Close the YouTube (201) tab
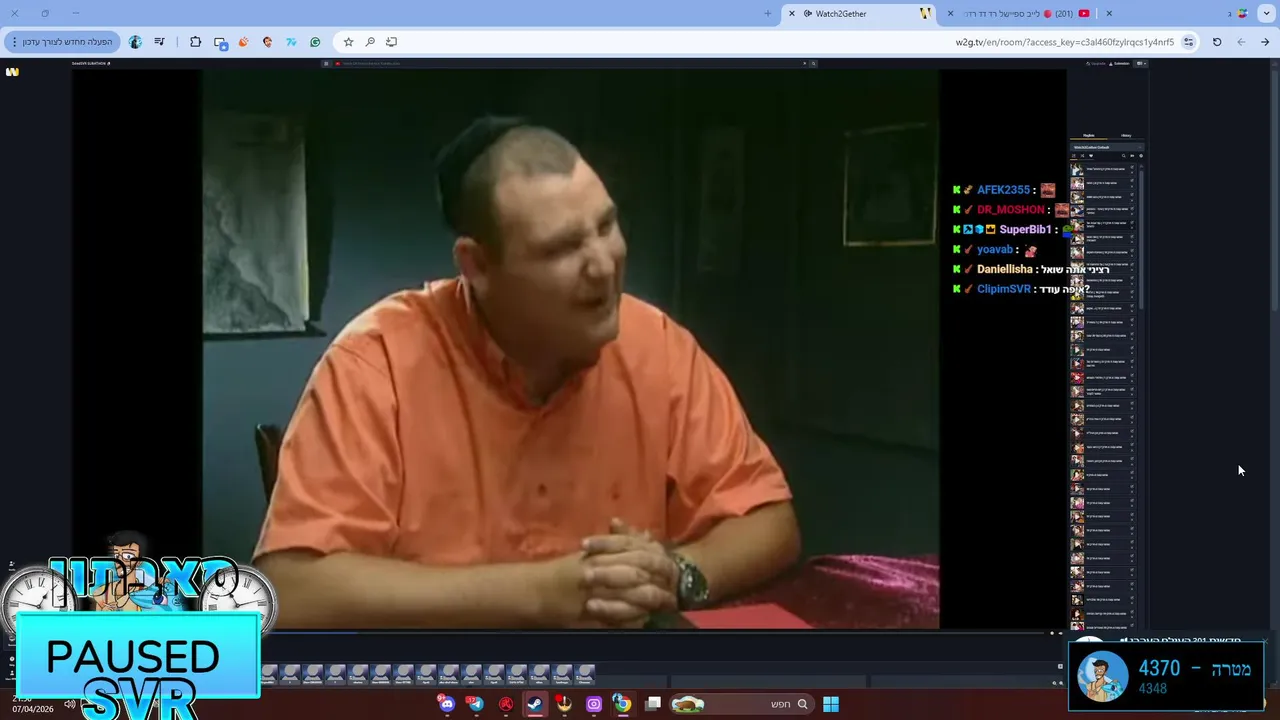 [x=950, y=14]
